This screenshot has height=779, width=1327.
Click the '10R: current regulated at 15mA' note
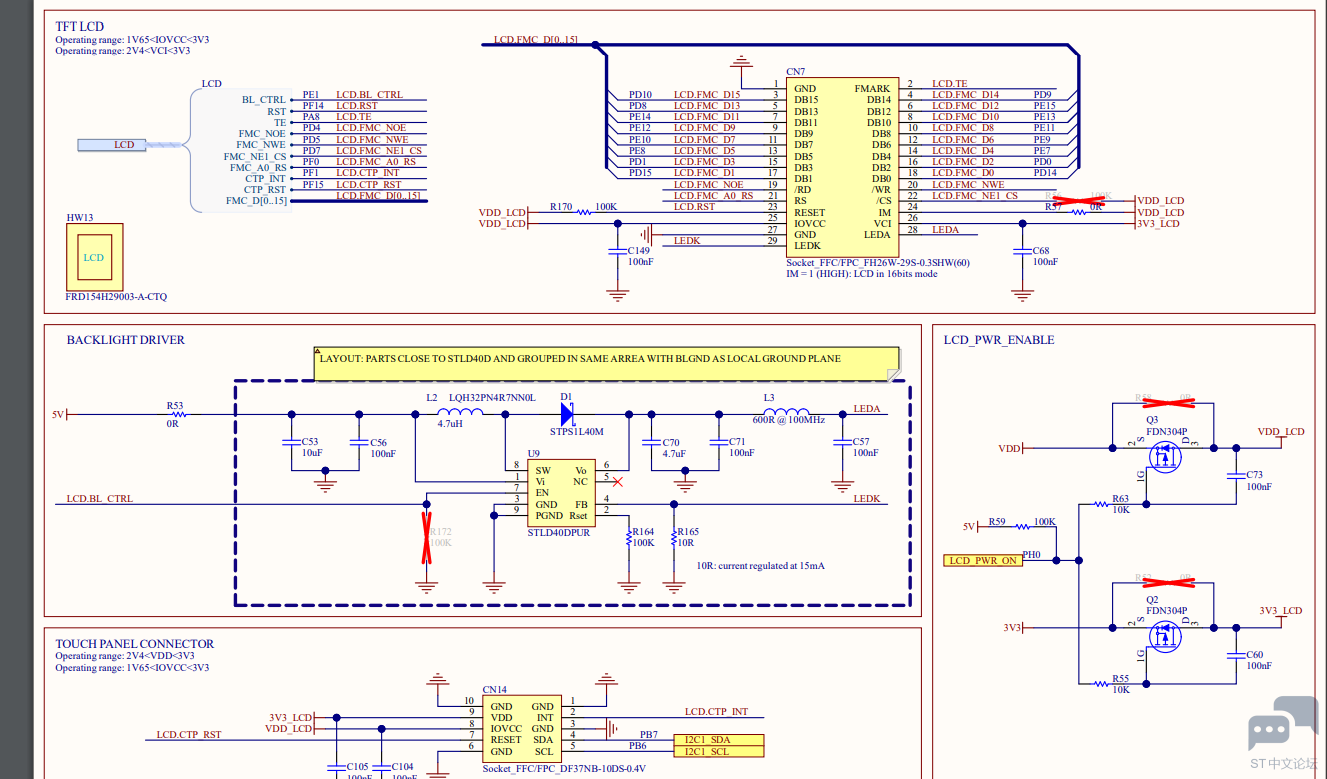(x=761, y=566)
